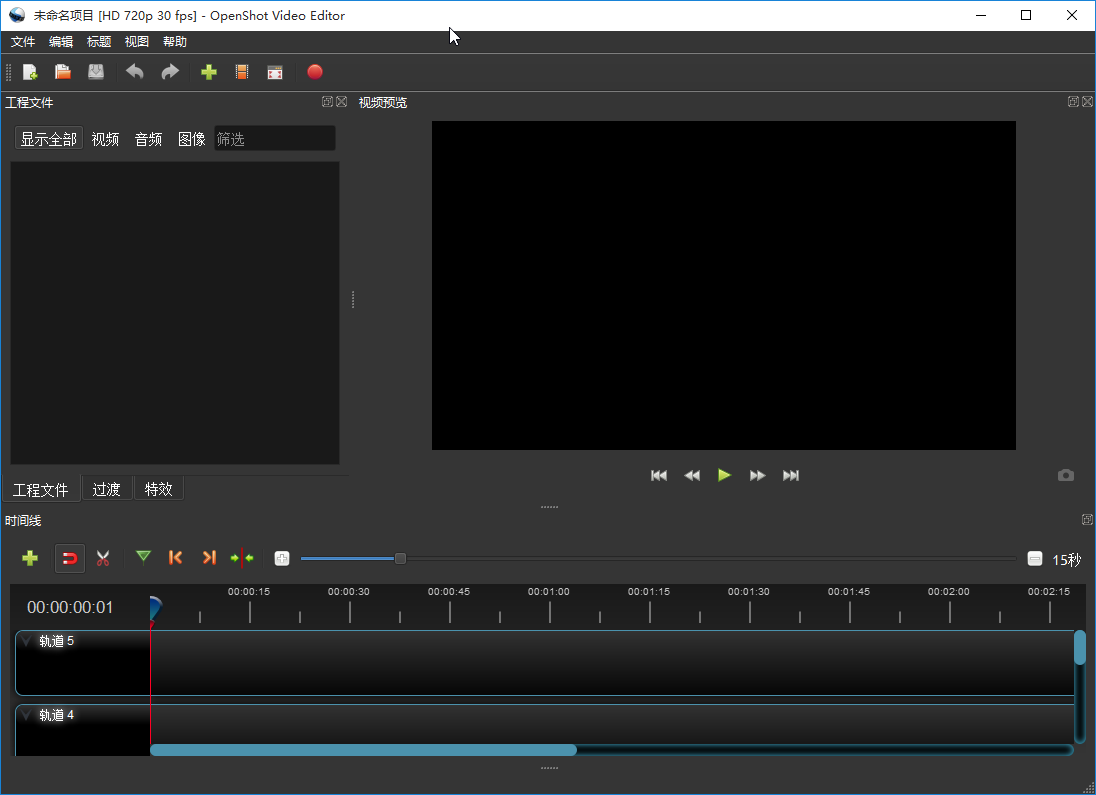Adjust the timeline zoom slider

(400, 558)
